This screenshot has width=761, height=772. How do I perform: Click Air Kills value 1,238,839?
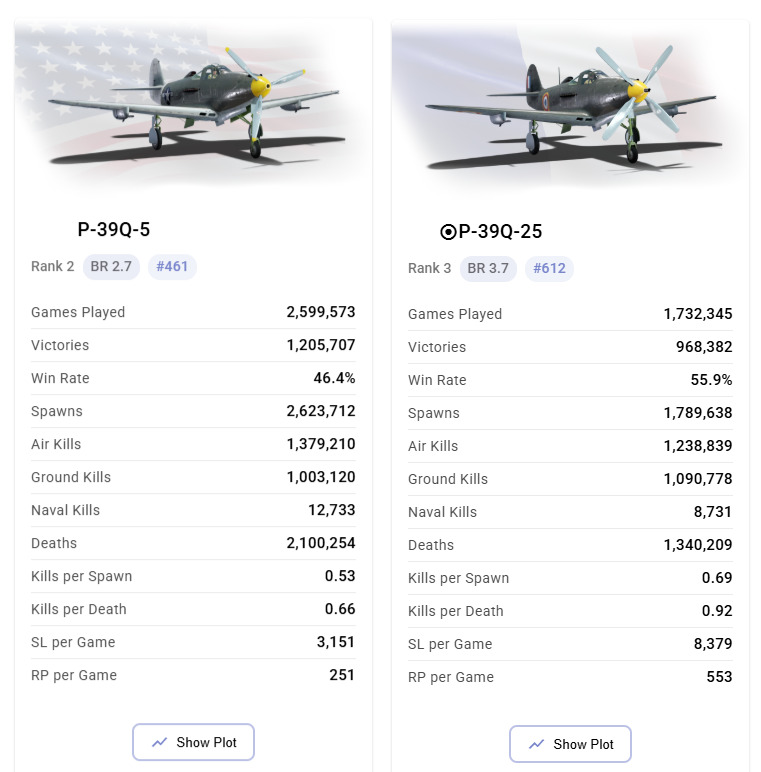pos(697,446)
